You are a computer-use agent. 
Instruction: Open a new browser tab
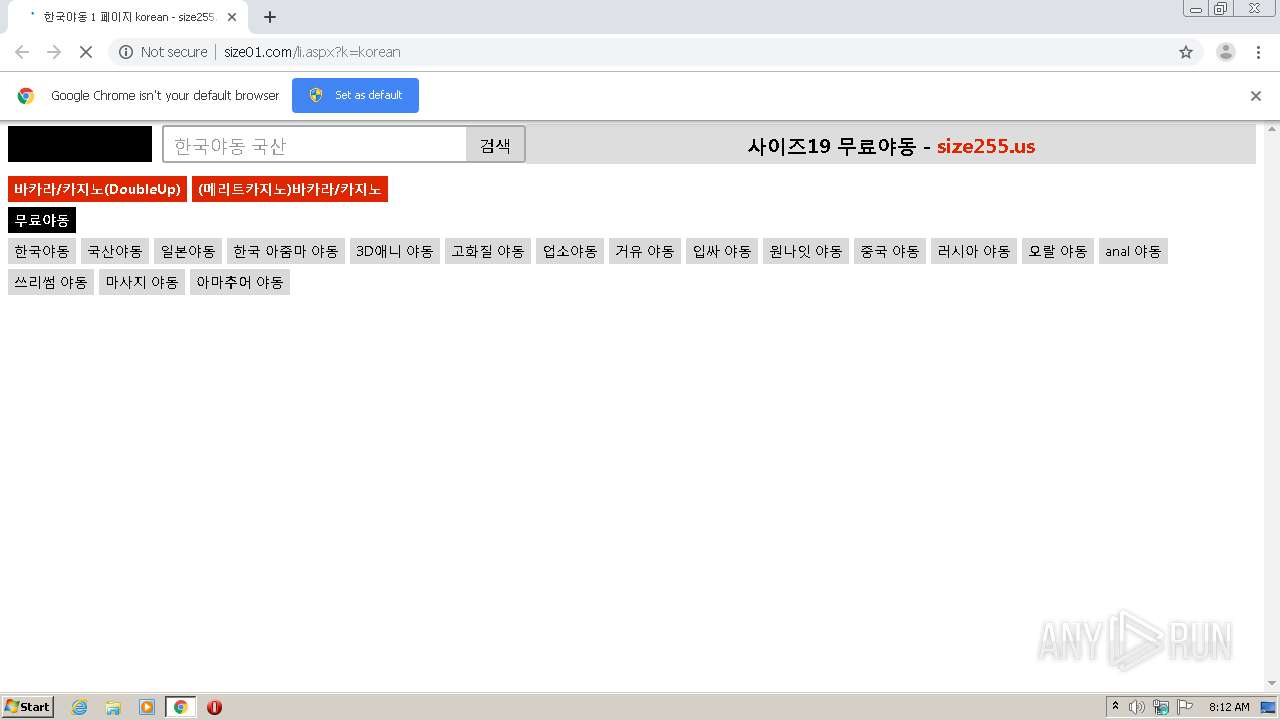pyautogui.click(x=270, y=17)
